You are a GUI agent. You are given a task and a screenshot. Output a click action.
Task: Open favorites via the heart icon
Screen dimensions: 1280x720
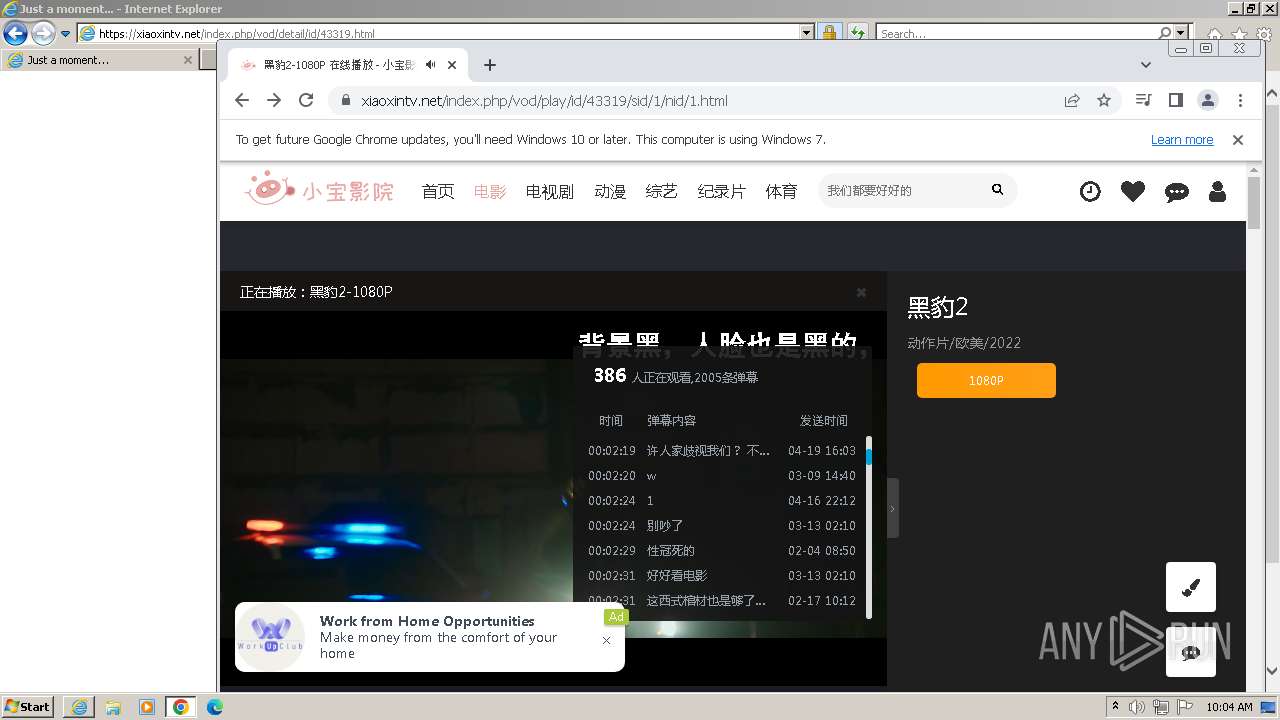coord(1133,191)
